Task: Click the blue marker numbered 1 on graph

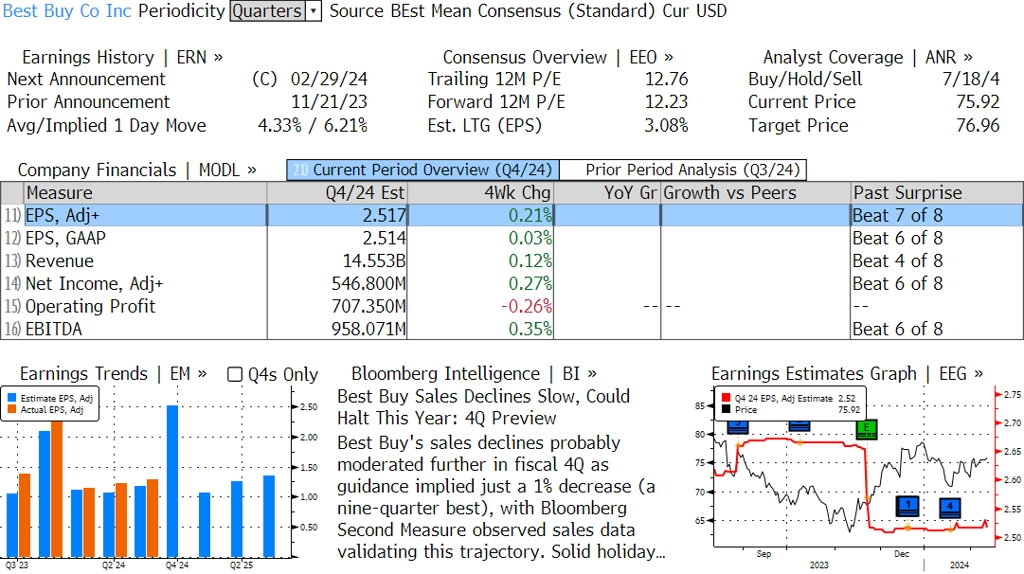Action: [908, 506]
